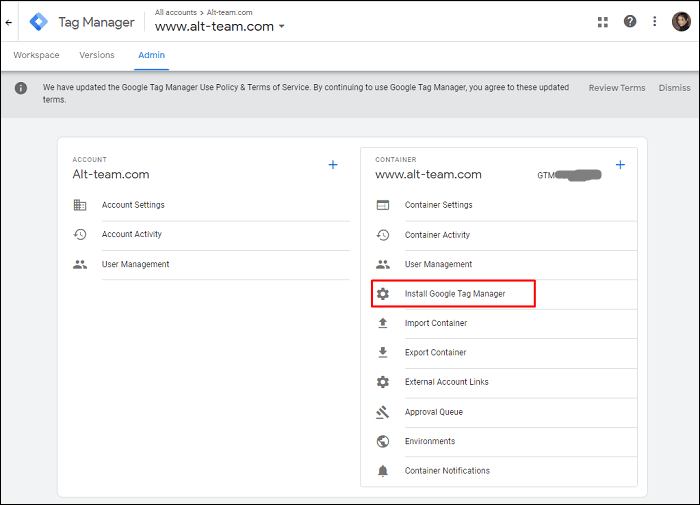Switch to the Workspace tab
The image size is (700, 505).
pos(36,55)
